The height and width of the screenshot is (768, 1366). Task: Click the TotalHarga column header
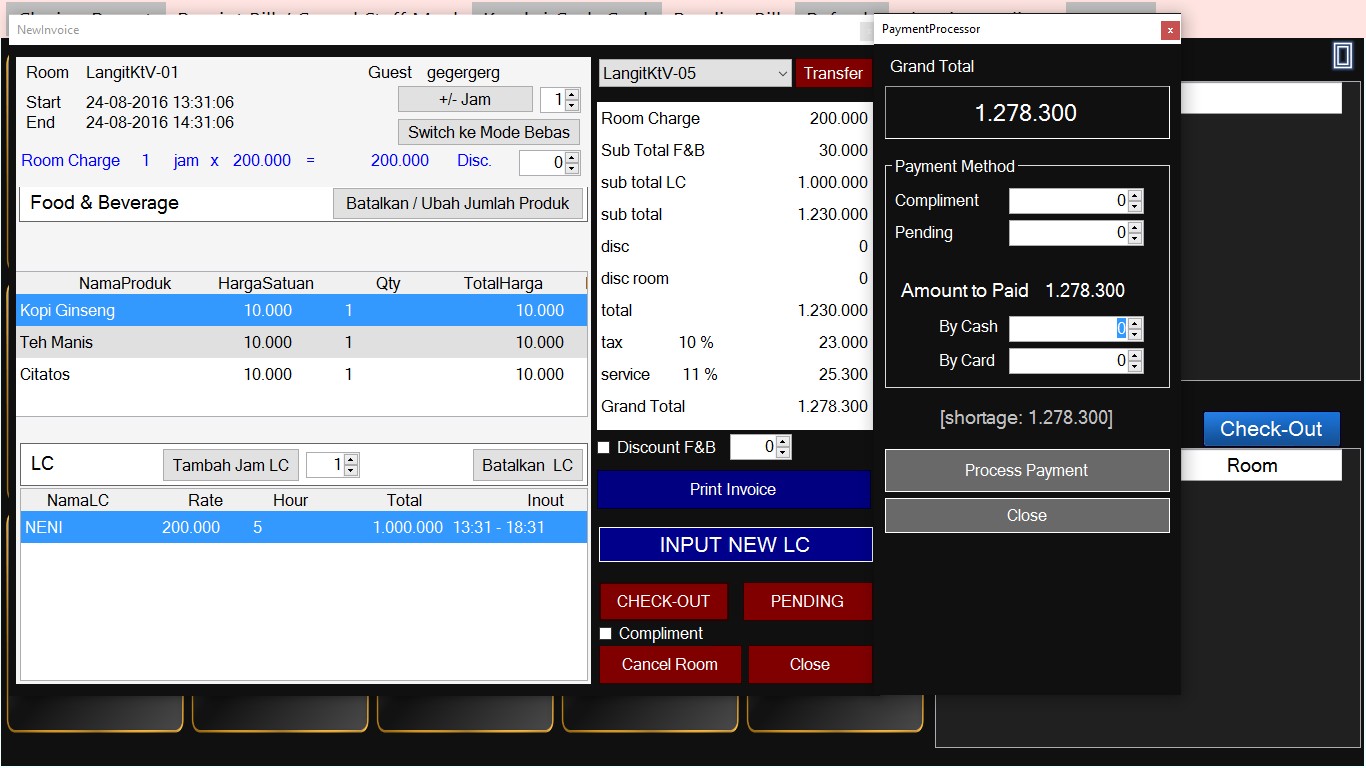(503, 284)
